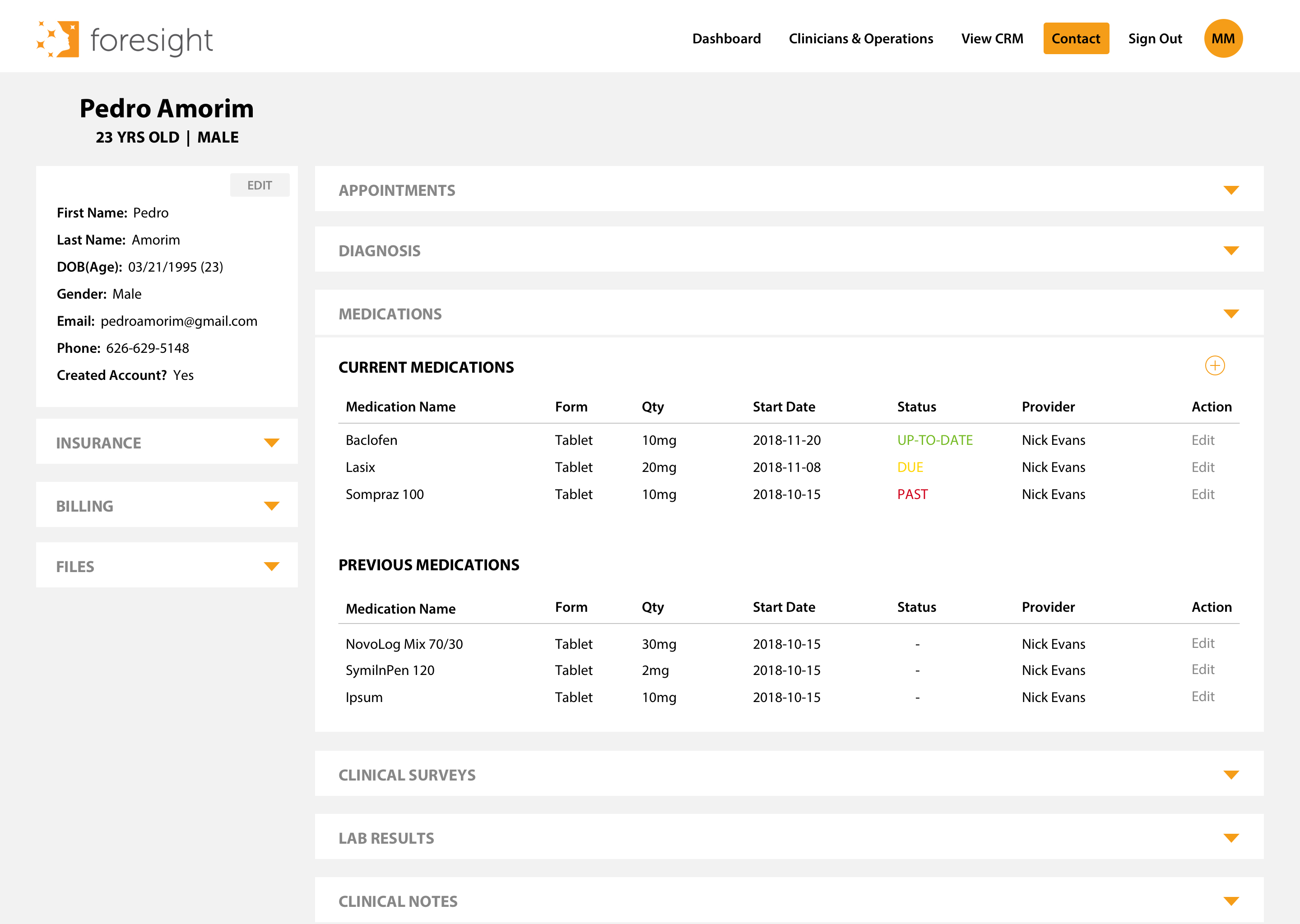Click EDIT on patient details card
This screenshot has width=1300, height=924.
coord(260,185)
